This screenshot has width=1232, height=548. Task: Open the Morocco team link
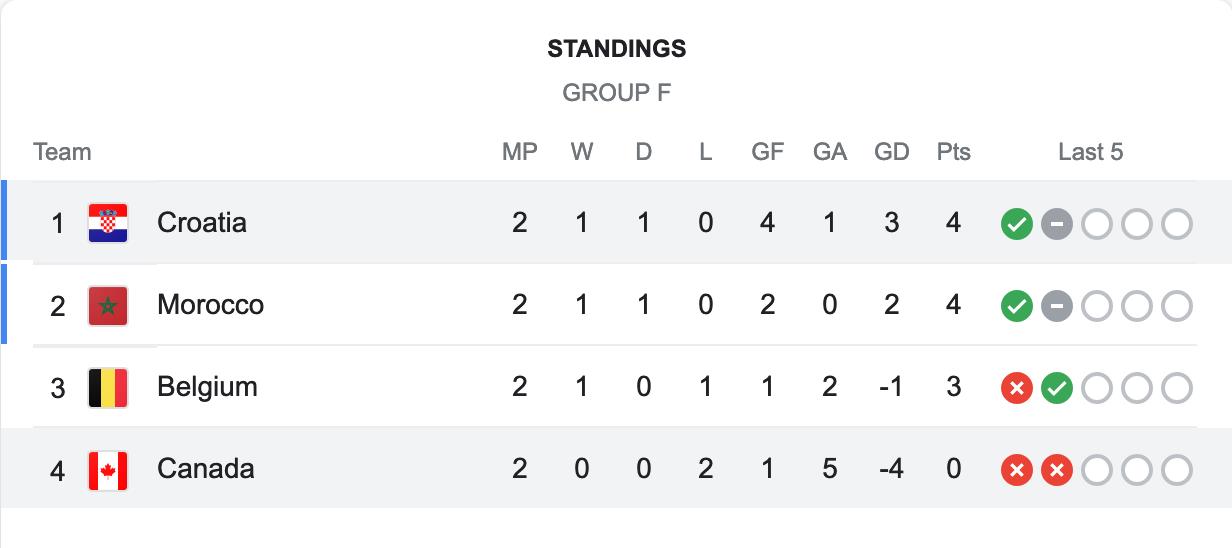[x=210, y=304]
